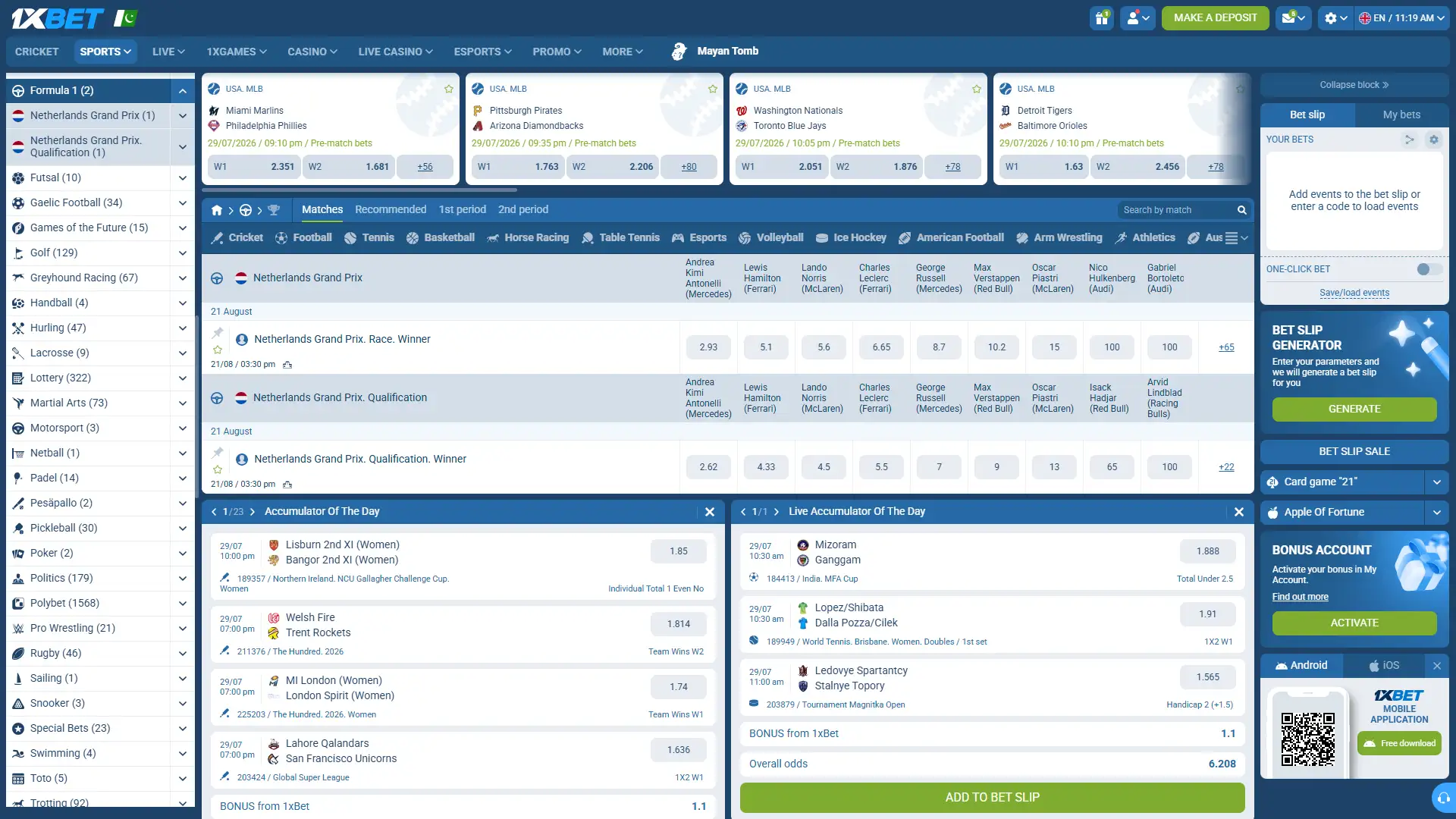This screenshot has height=819, width=1456.
Task: Star the Netherlands Grand Prix Qualification Winner event
Action: coord(218,469)
